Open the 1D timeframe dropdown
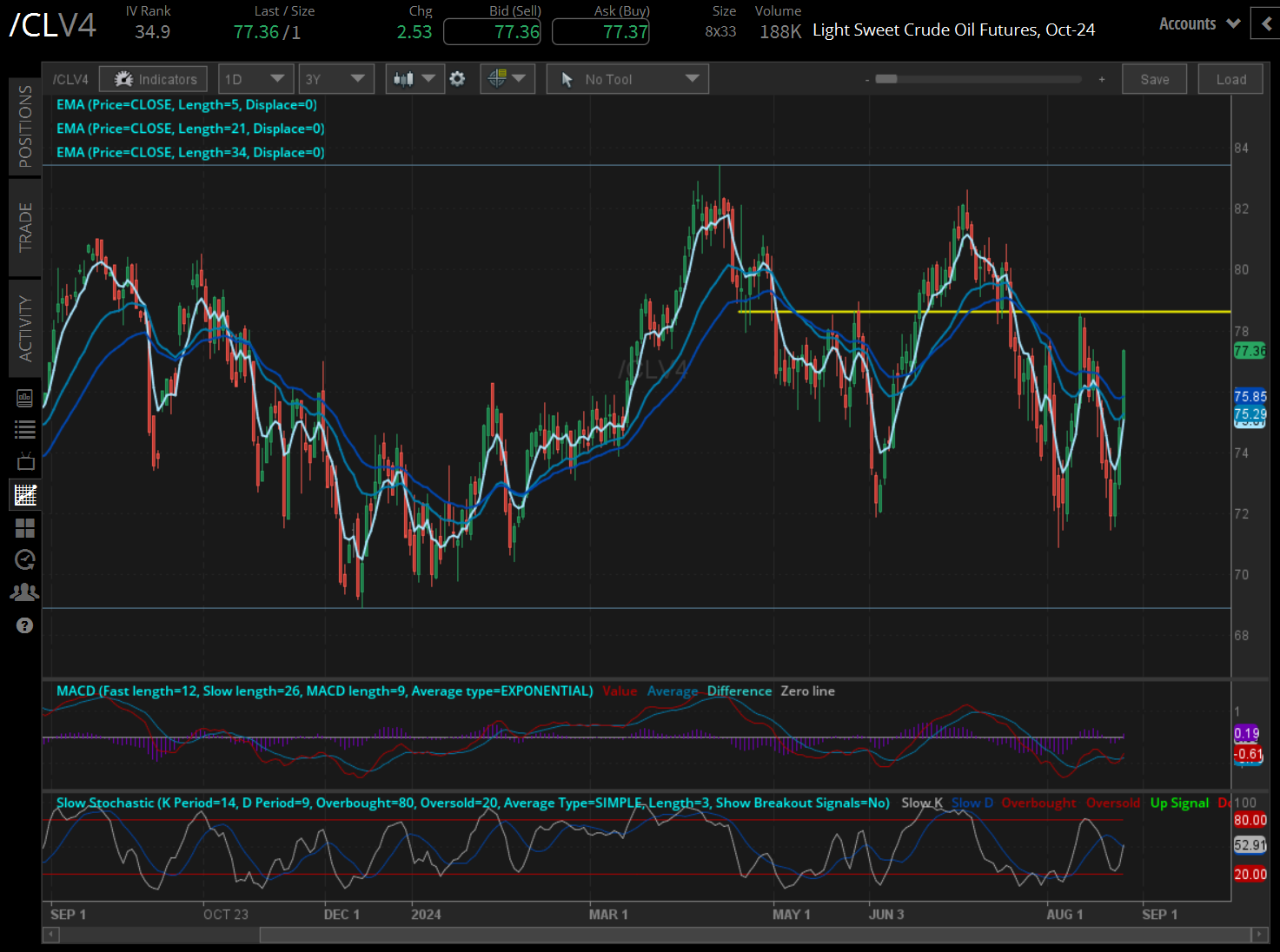The width and height of the screenshot is (1280, 952). (255, 78)
